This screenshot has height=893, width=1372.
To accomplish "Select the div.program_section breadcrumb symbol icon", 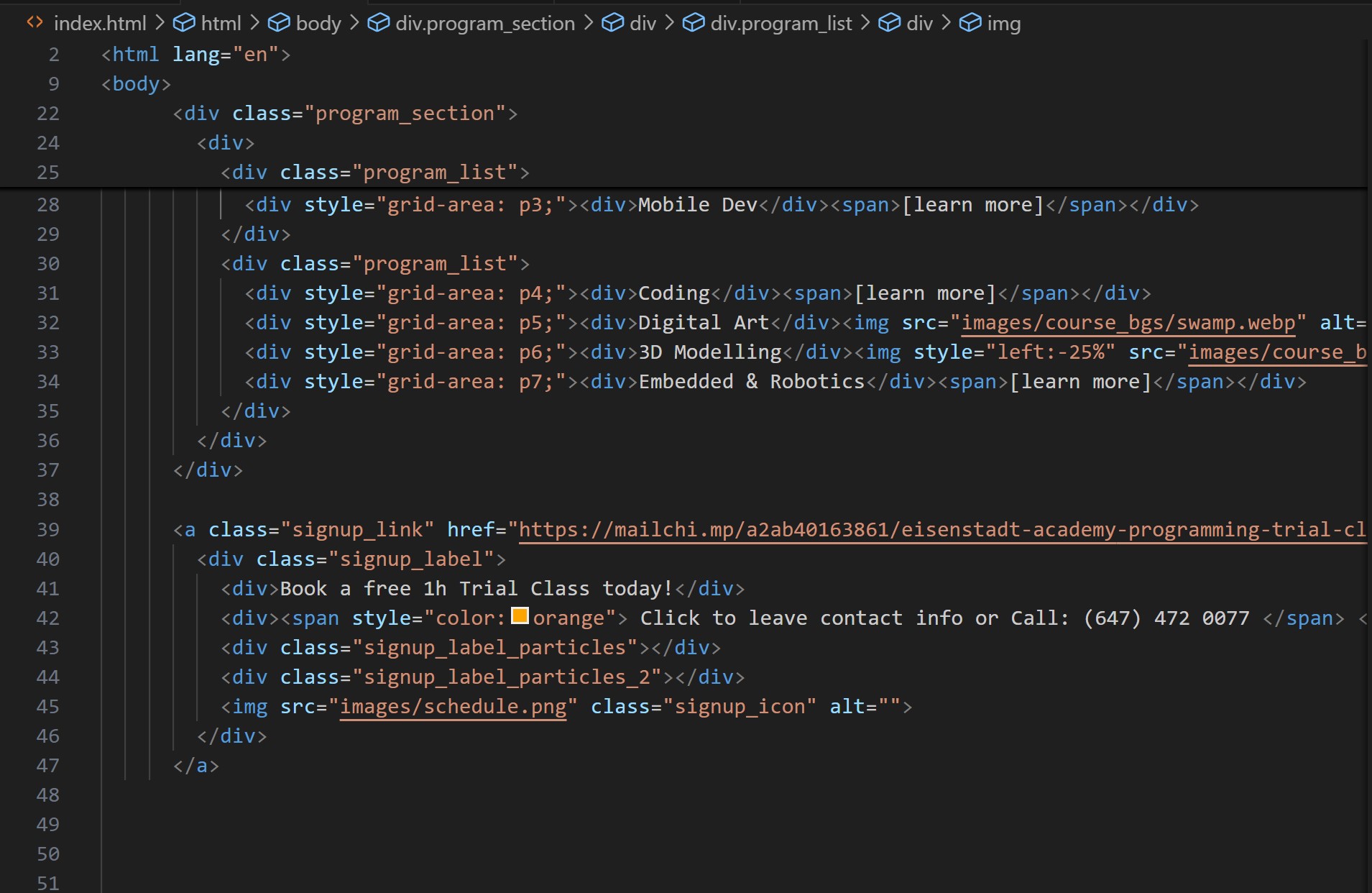I will (x=378, y=23).
